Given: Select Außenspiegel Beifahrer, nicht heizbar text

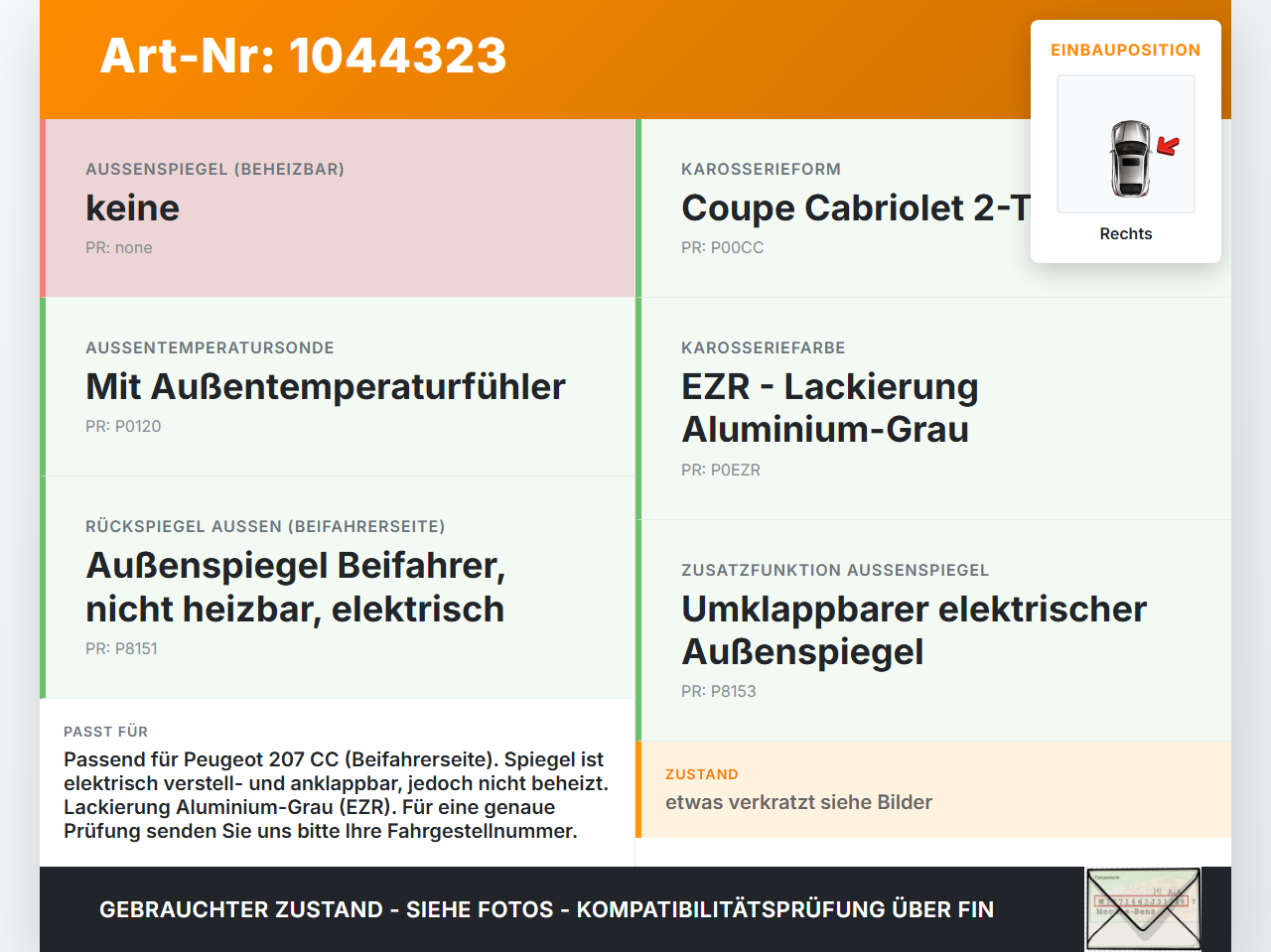Looking at the screenshot, I should [296, 587].
